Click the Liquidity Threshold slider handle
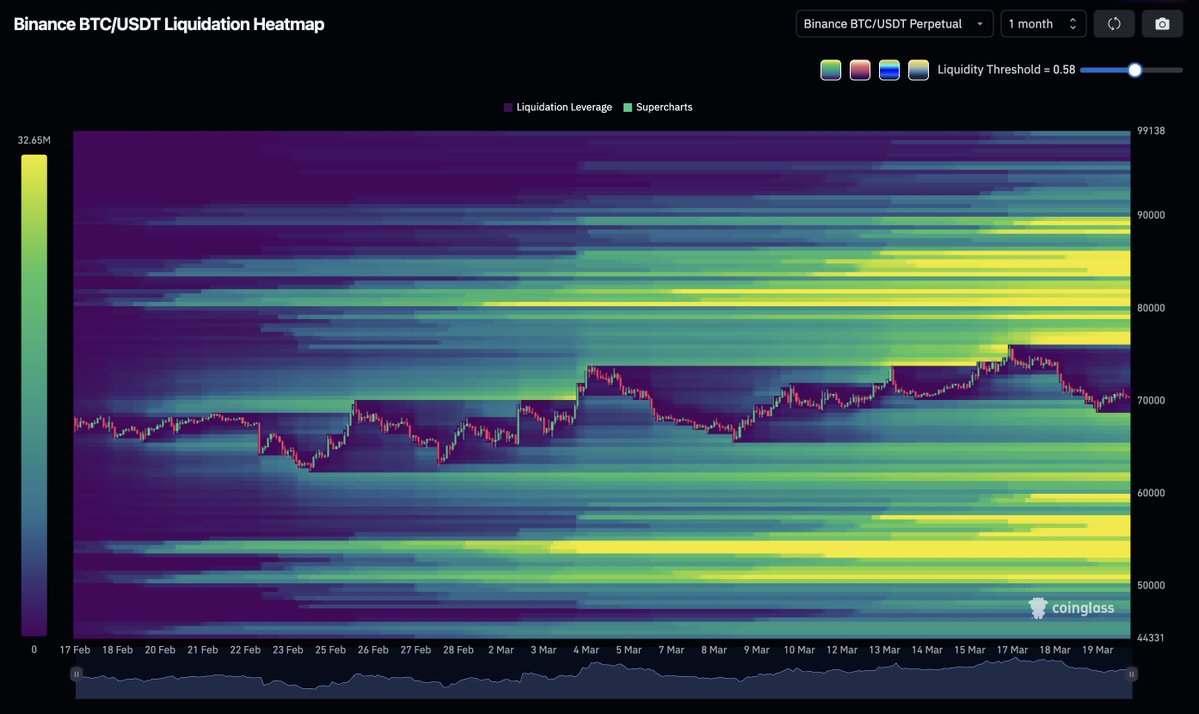Image resolution: width=1199 pixels, height=714 pixels. pos(1134,70)
